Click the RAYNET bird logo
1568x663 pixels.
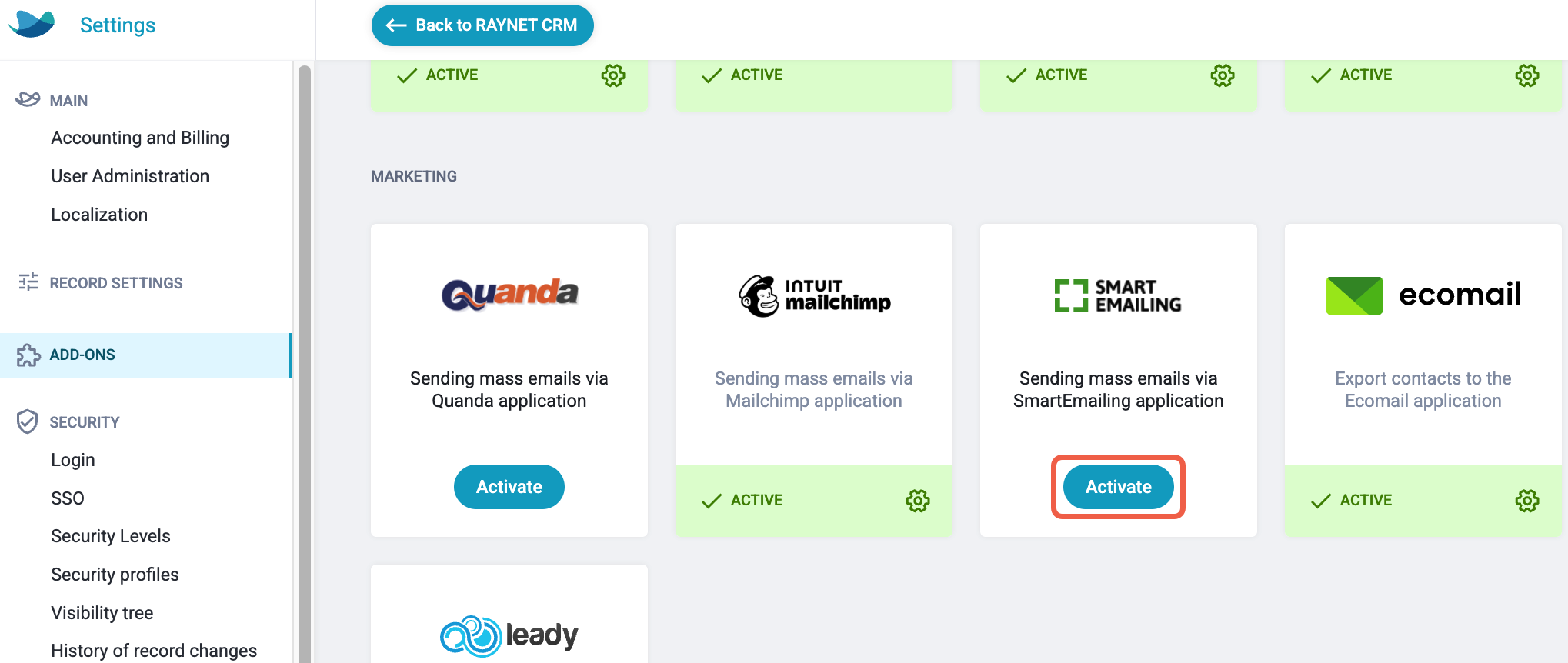pyautogui.click(x=32, y=25)
